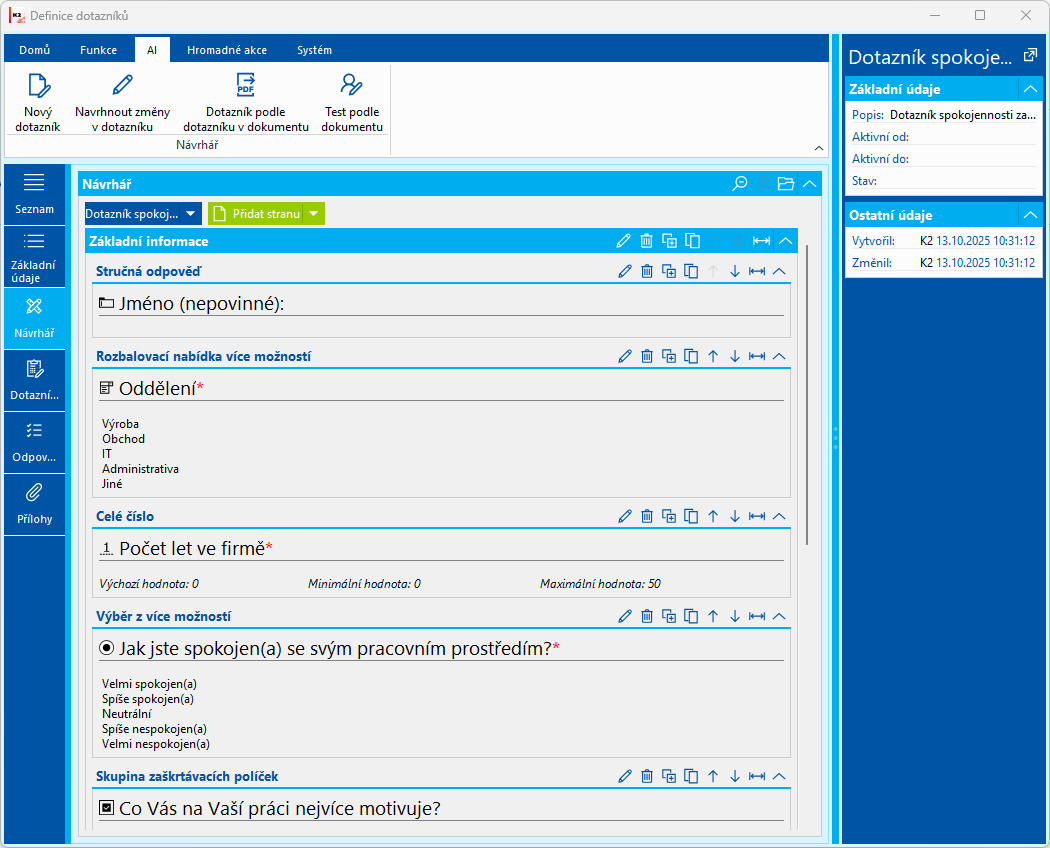The image size is (1050, 848).
Task: Select the AI ribbon tab
Action: [152, 50]
